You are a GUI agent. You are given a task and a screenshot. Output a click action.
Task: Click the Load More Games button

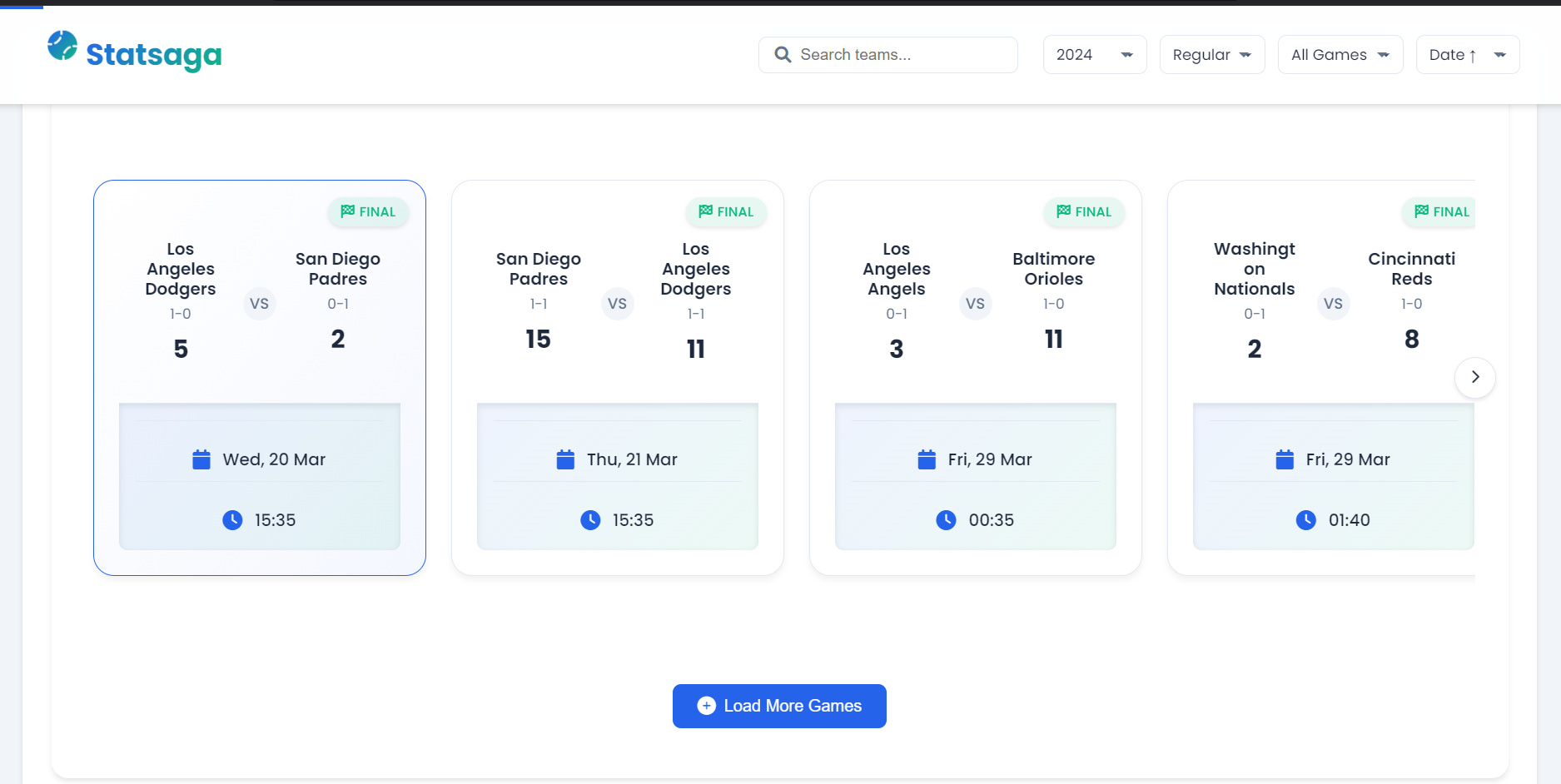[779, 706]
